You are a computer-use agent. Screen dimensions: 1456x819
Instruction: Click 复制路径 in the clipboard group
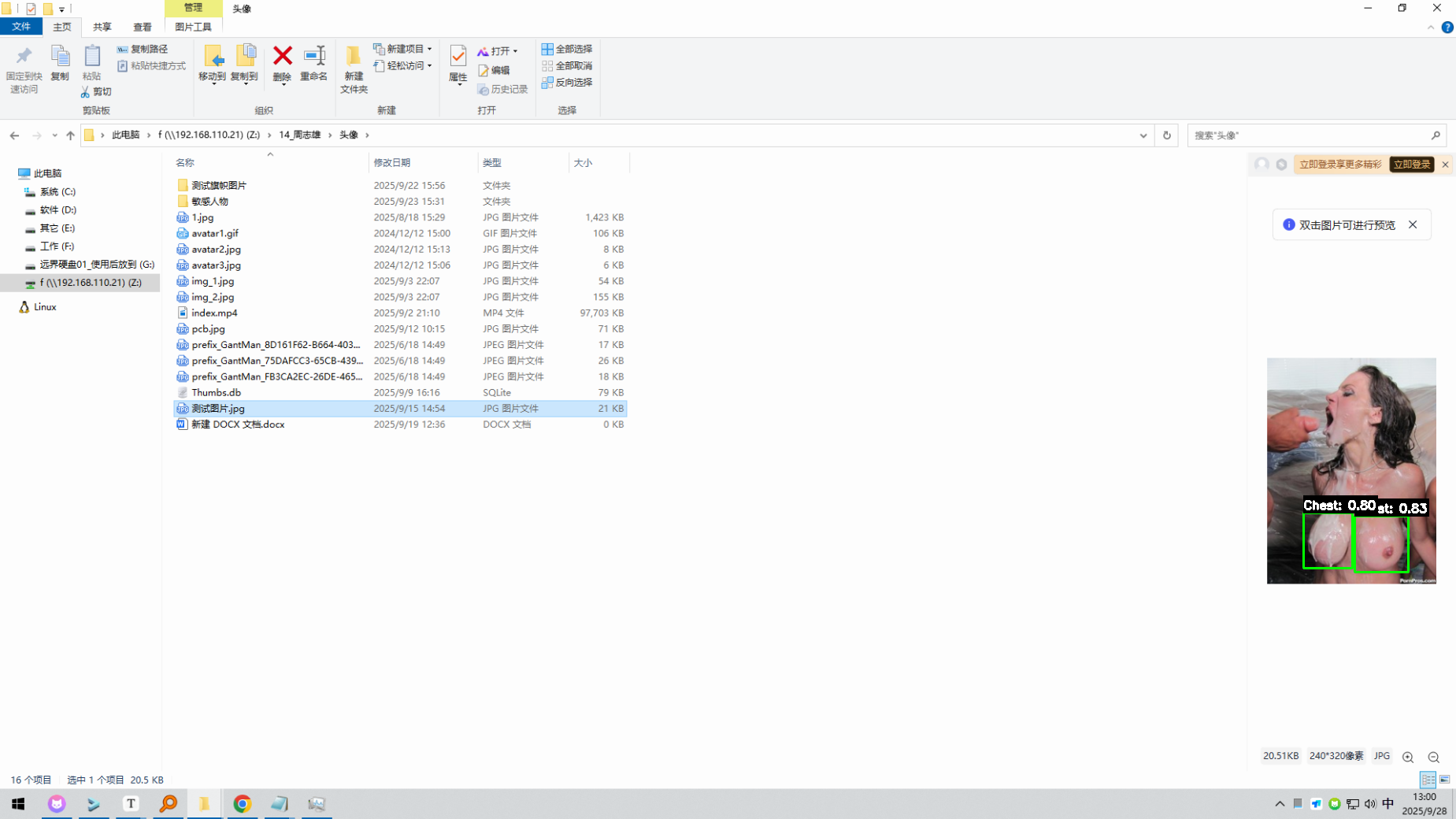coord(143,49)
